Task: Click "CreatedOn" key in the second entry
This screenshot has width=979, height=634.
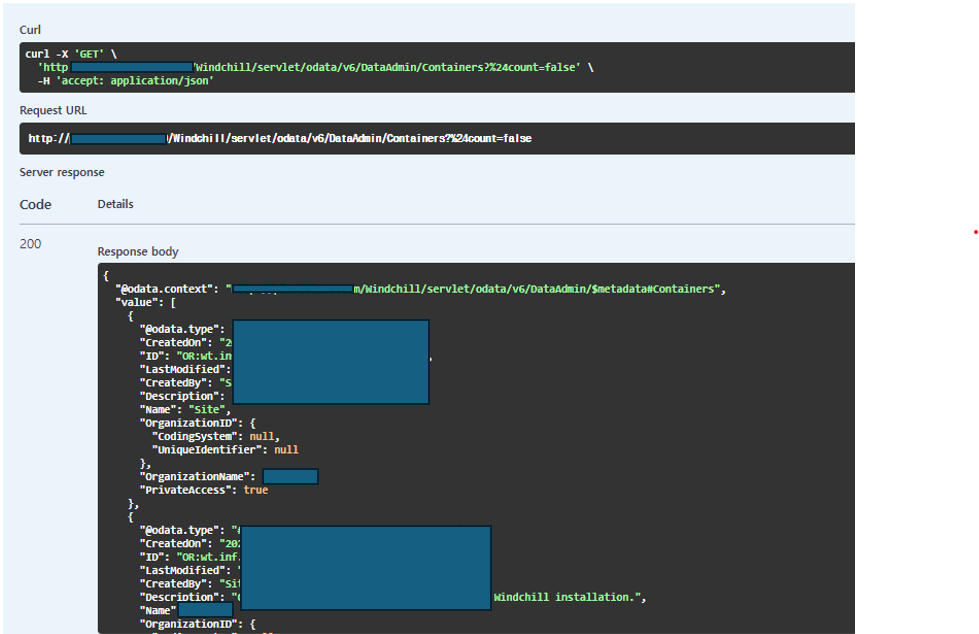Action: [176, 543]
